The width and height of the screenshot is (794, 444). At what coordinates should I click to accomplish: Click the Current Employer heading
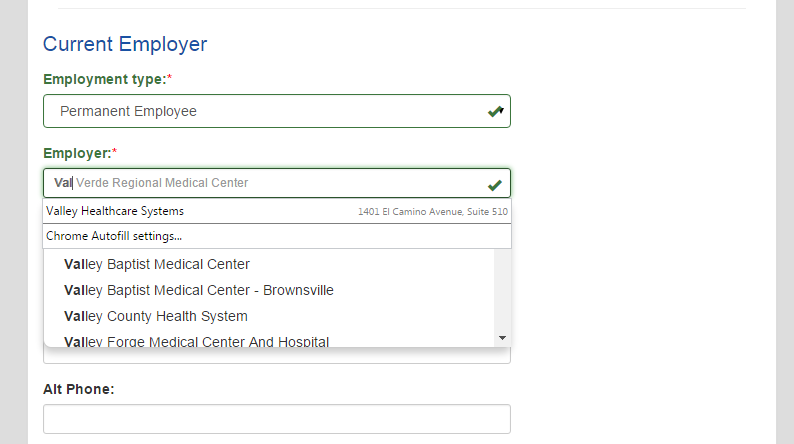tap(125, 44)
